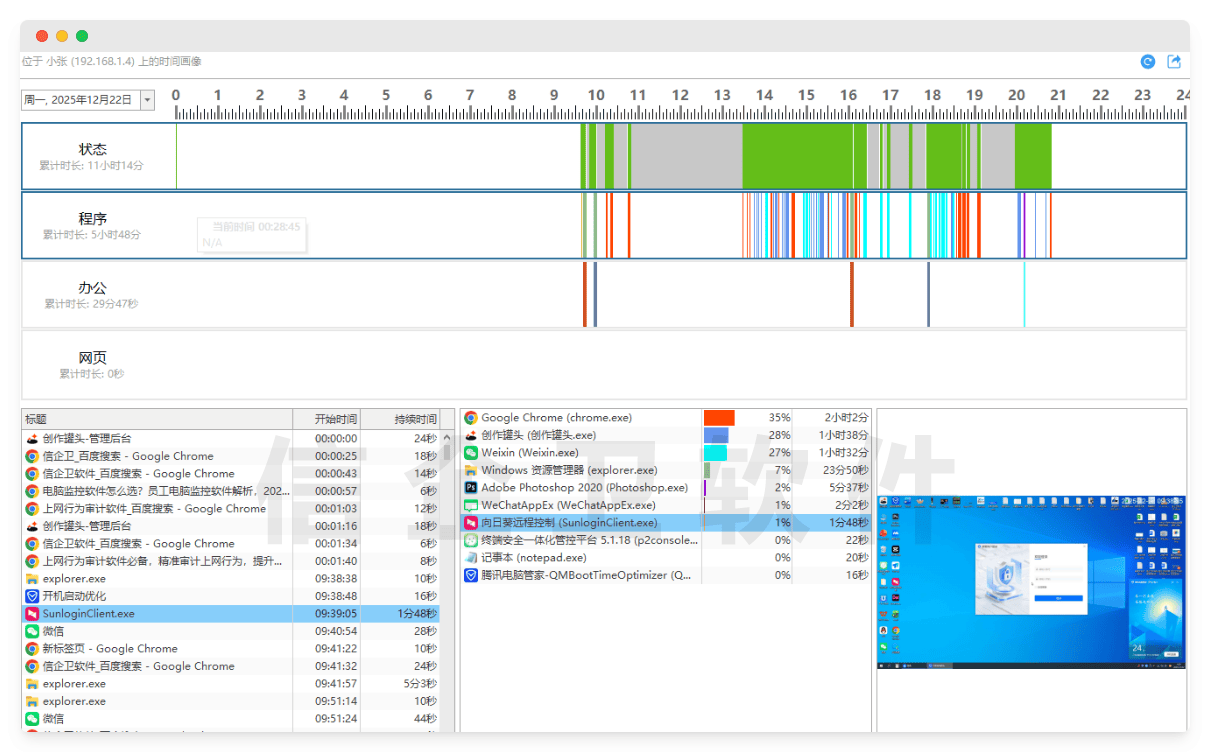Click the orange Chrome usage color bar
This screenshot has height=752, width=1210.
[x=719, y=418]
